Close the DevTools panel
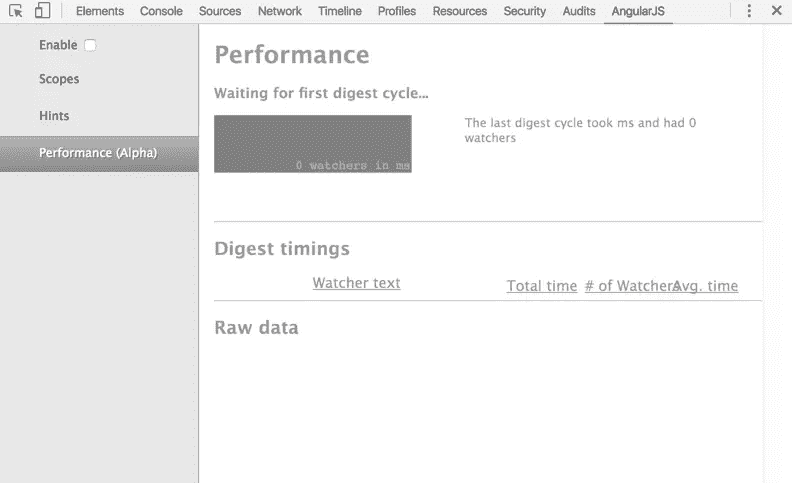 (x=777, y=11)
